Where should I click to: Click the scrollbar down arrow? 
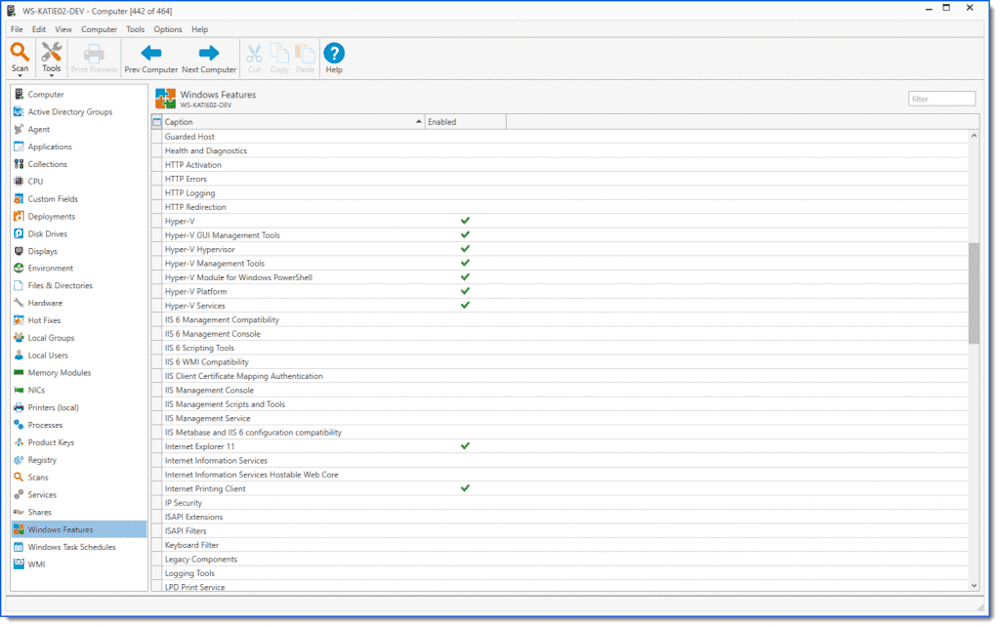973,586
